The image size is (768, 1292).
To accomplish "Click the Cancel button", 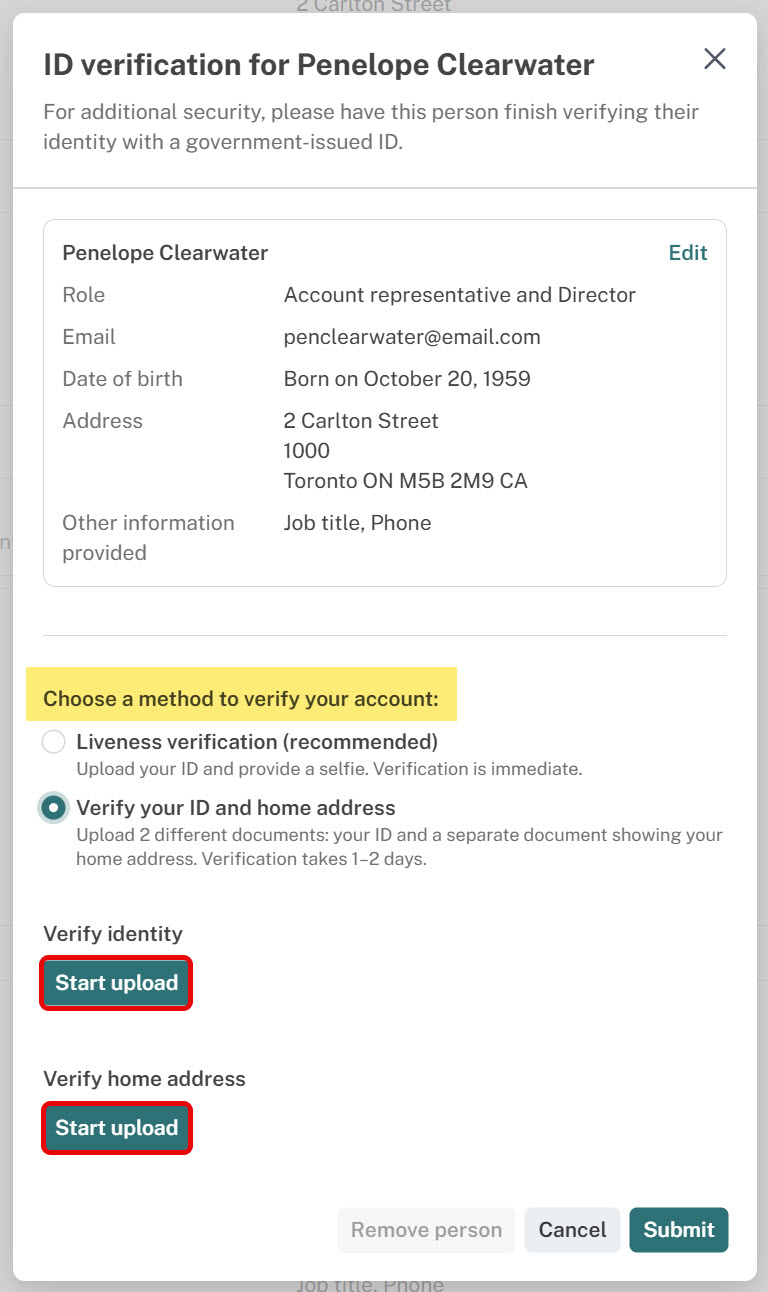I will point(572,1230).
